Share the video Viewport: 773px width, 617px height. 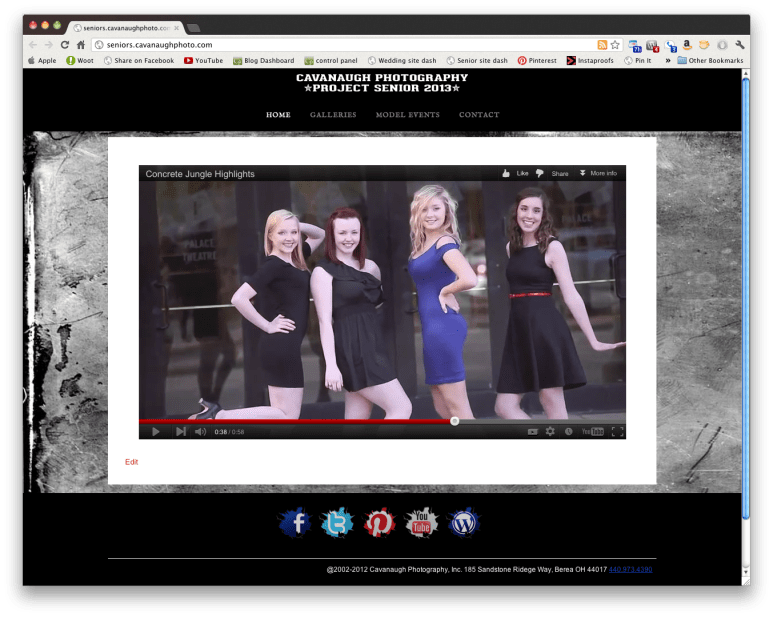(x=560, y=173)
